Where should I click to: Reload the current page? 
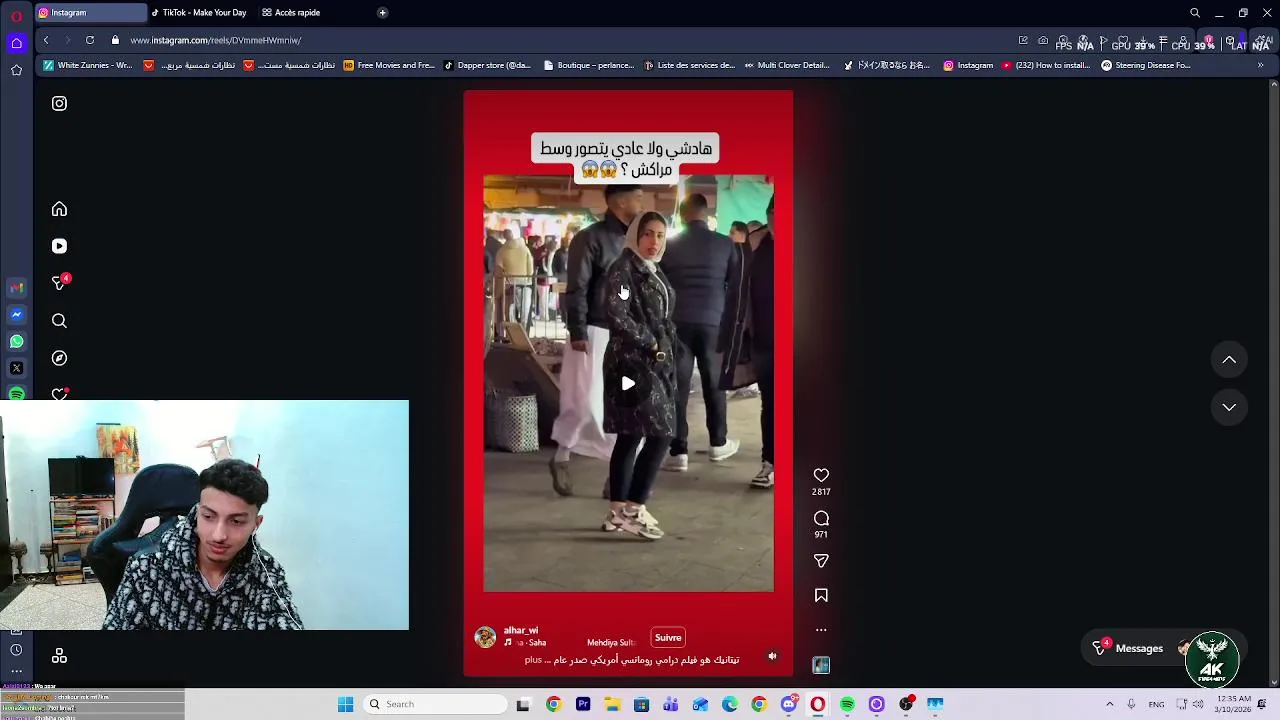[90, 40]
